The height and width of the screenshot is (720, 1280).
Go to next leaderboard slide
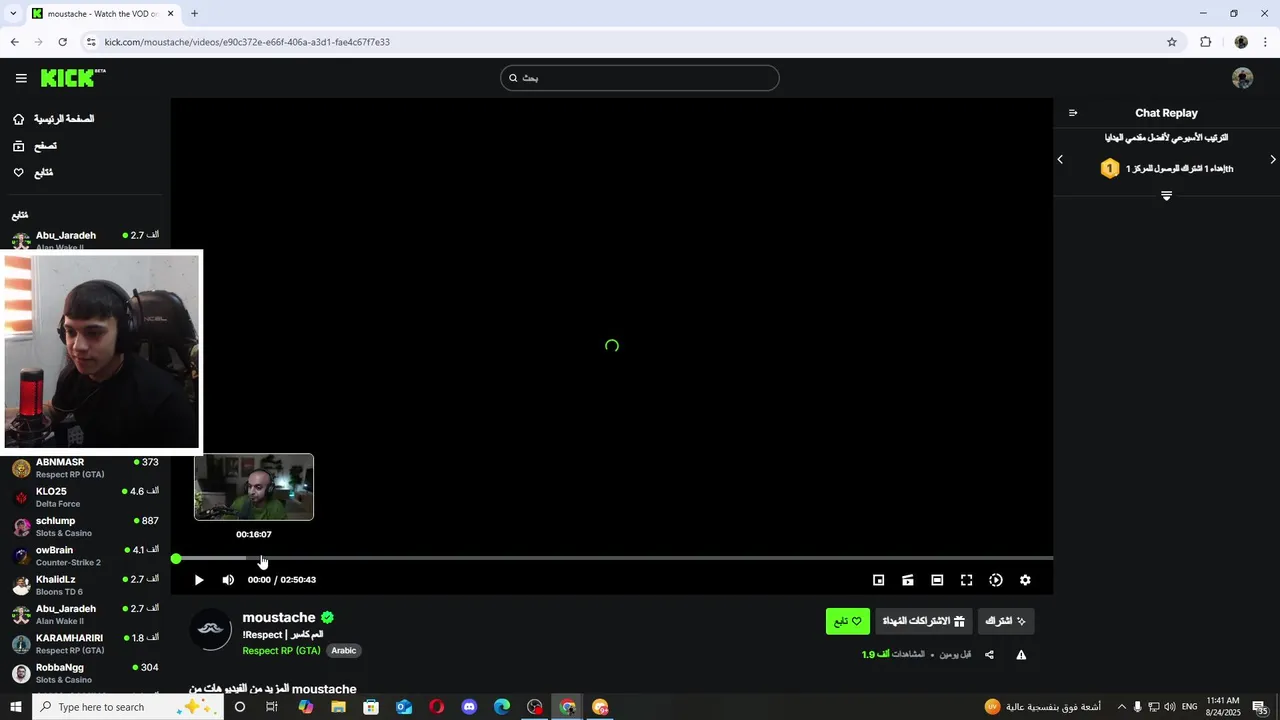click(x=1273, y=159)
